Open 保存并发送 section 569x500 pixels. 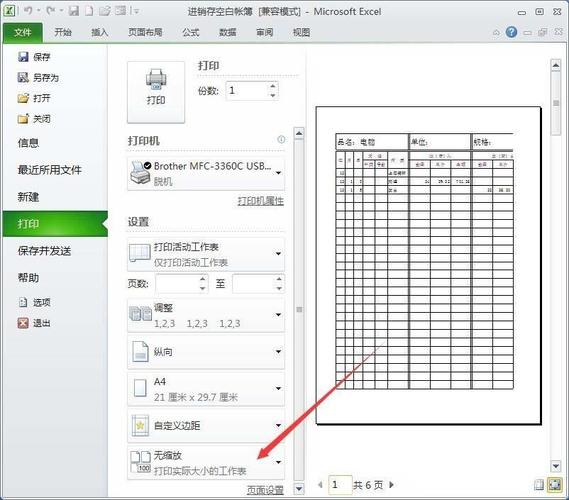point(44,251)
